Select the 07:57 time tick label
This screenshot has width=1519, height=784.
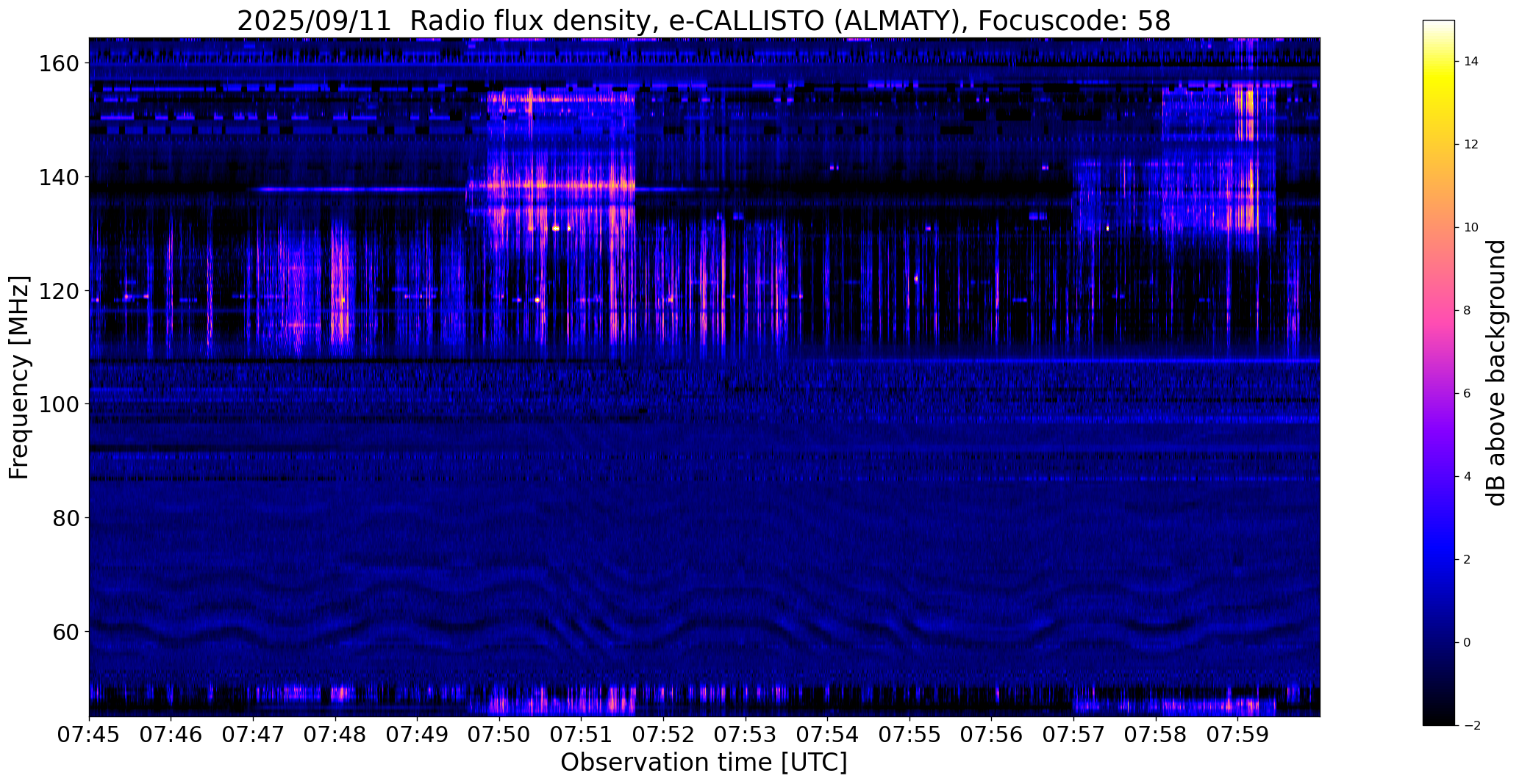[1074, 736]
